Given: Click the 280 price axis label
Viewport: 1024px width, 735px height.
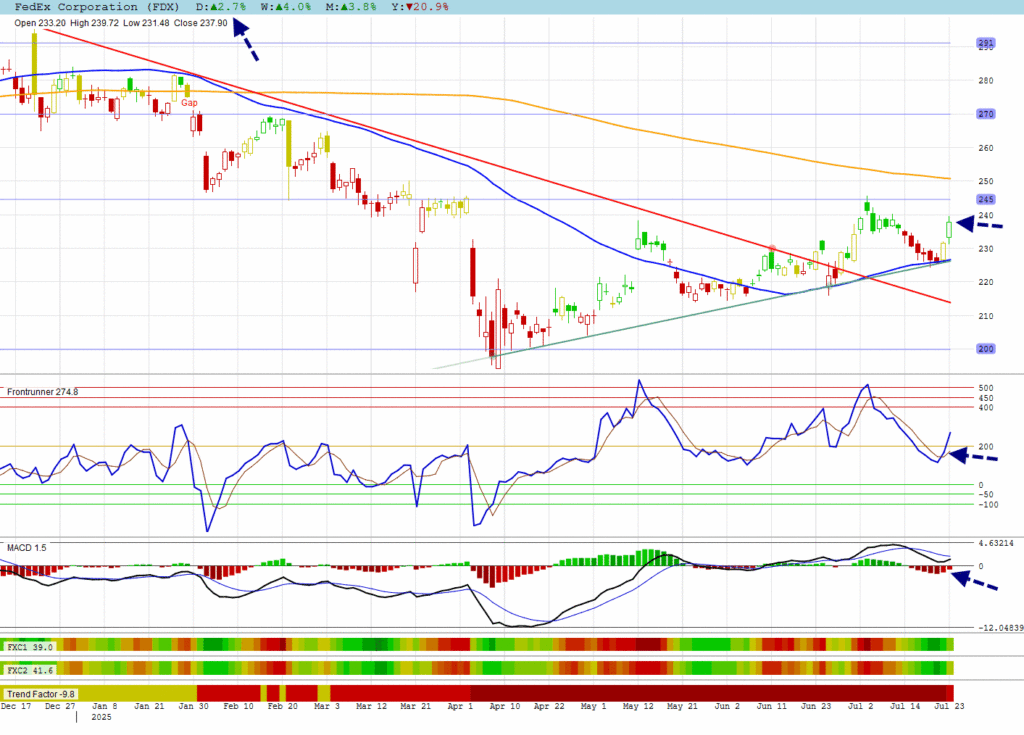Looking at the screenshot, I should click(985, 80).
